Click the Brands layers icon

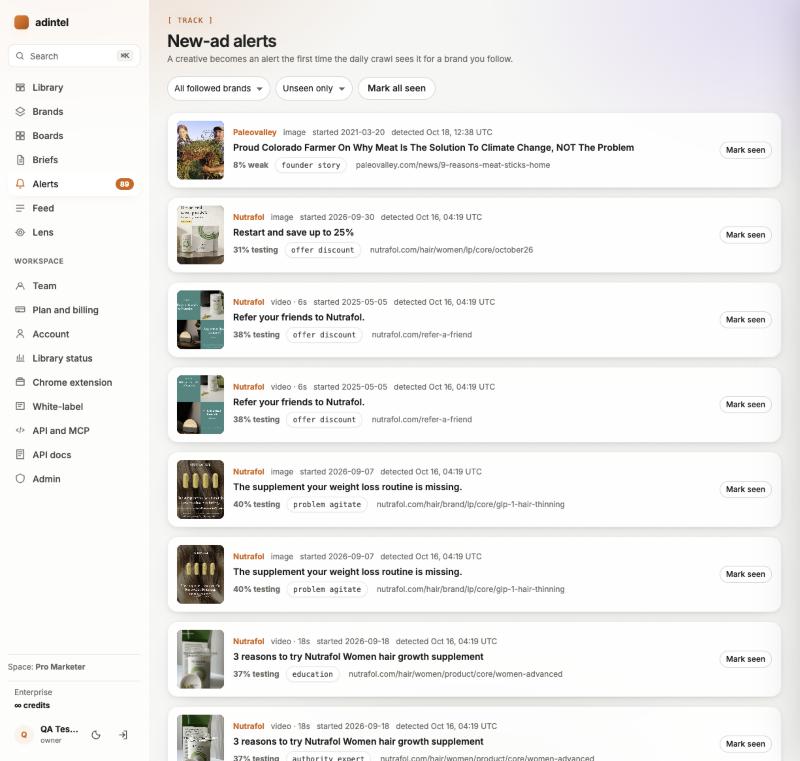point(20,111)
